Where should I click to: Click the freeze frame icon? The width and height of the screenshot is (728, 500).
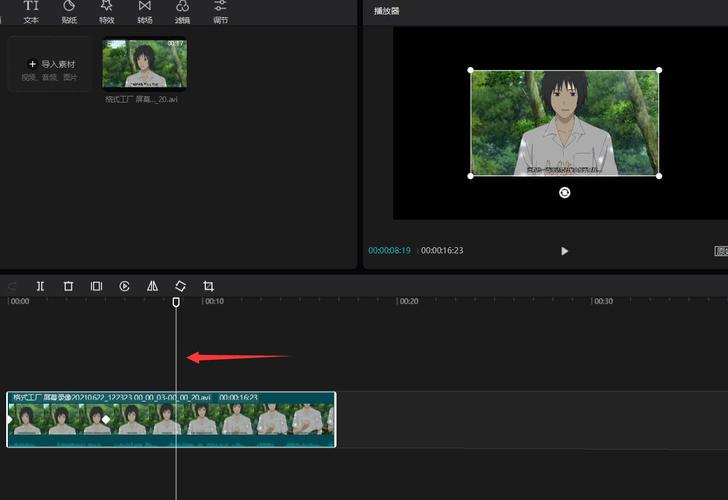click(97, 286)
